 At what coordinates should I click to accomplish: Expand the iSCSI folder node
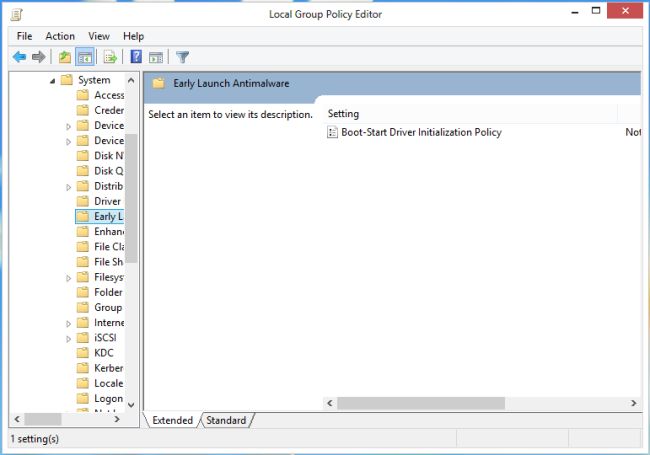pos(68,339)
